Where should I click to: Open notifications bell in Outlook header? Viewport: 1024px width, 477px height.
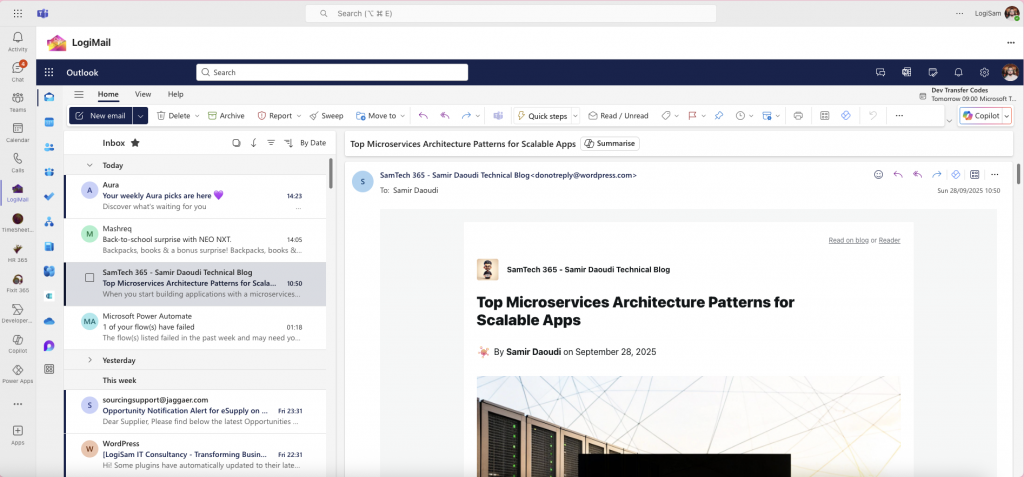[x=958, y=72]
